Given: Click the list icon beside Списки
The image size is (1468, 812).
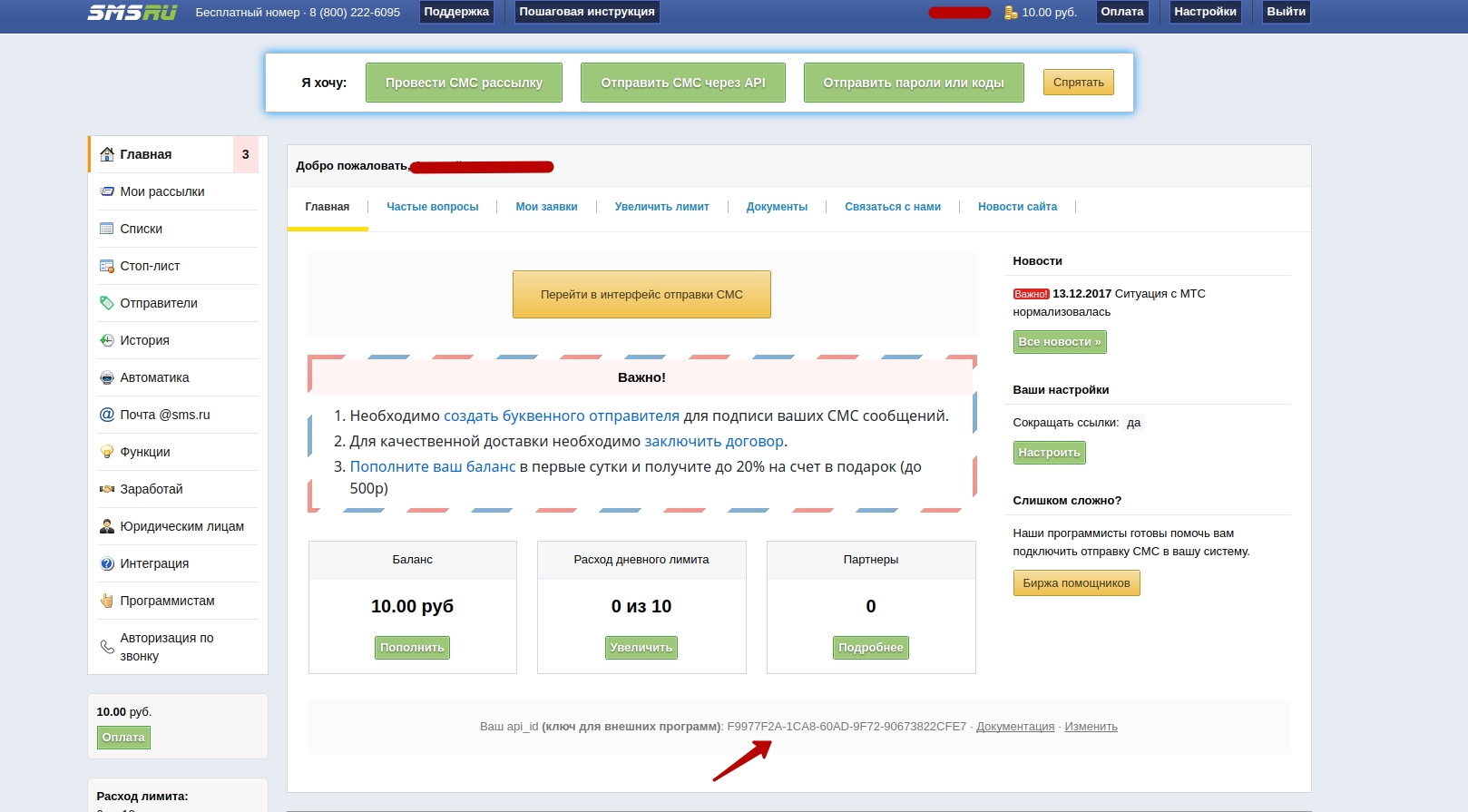Looking at the screenshot, I should [107, 229].
